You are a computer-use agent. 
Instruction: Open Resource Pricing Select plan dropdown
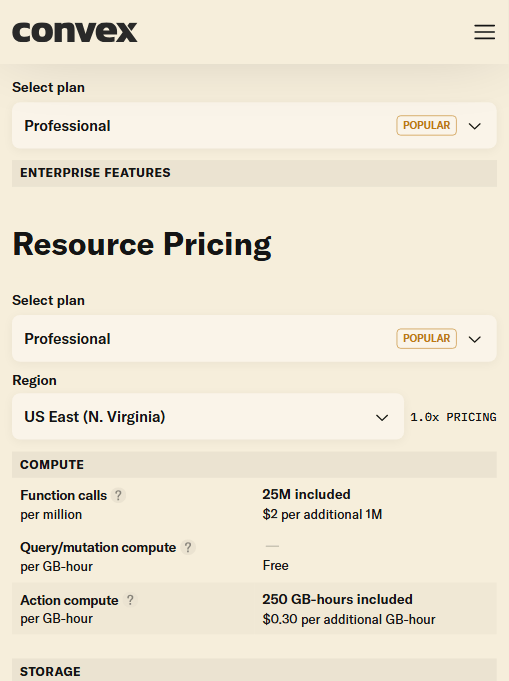tap(254, 338)
